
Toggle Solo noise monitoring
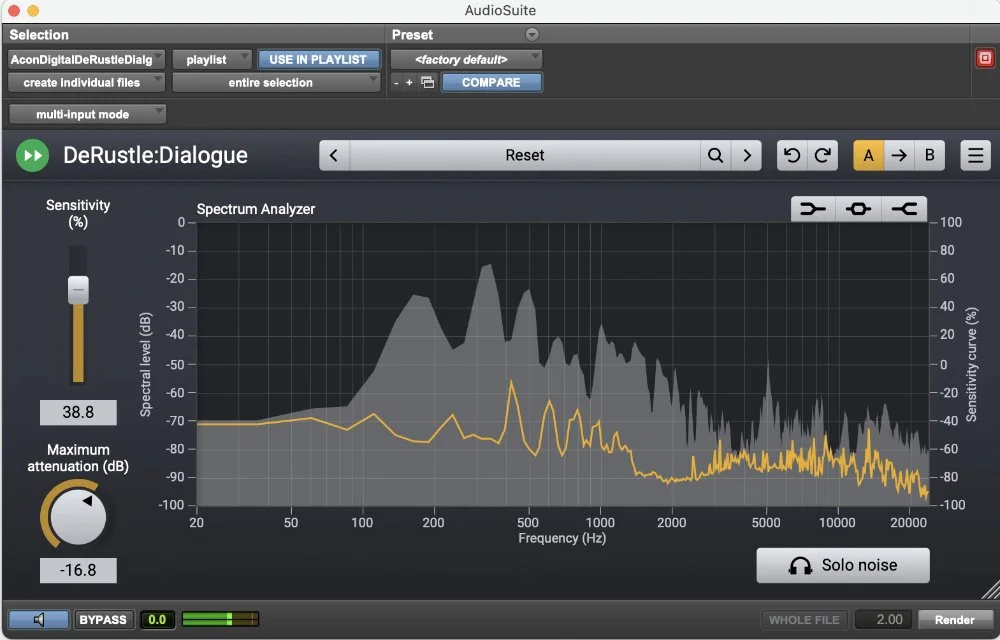[x=843, y=565]
